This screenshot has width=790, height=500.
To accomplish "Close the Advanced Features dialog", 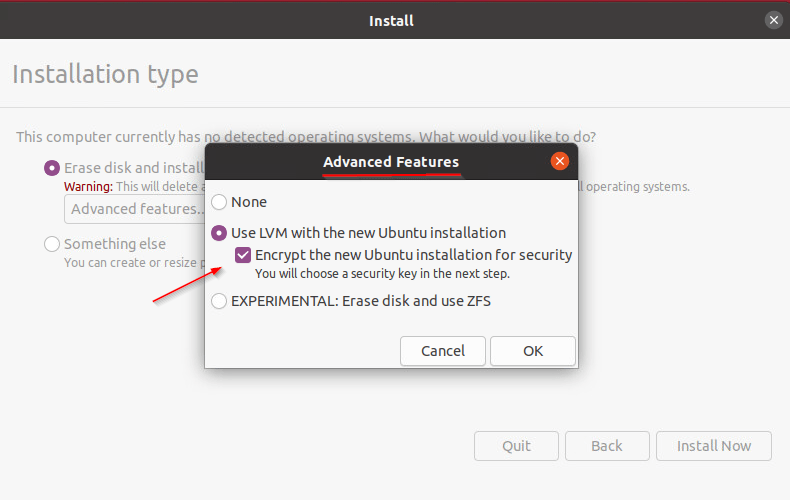I will click(x=560, y=161).
